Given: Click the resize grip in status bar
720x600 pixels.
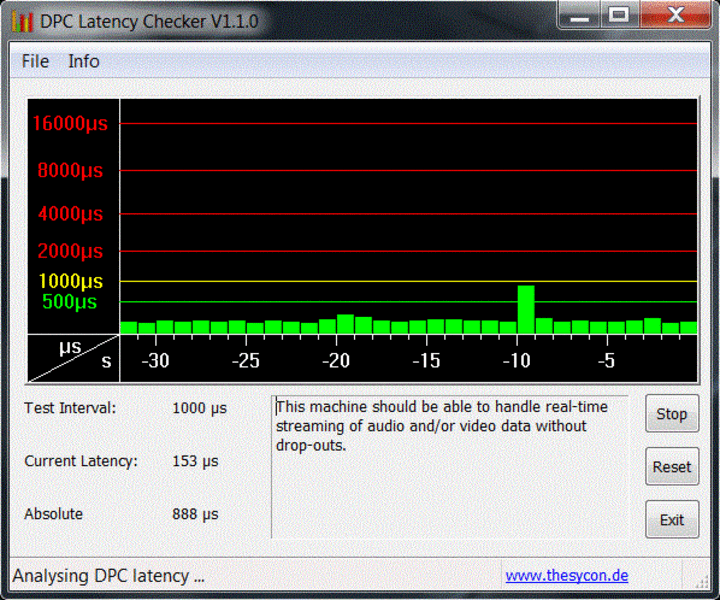Looking at the screenshot, I should (701, 582).
